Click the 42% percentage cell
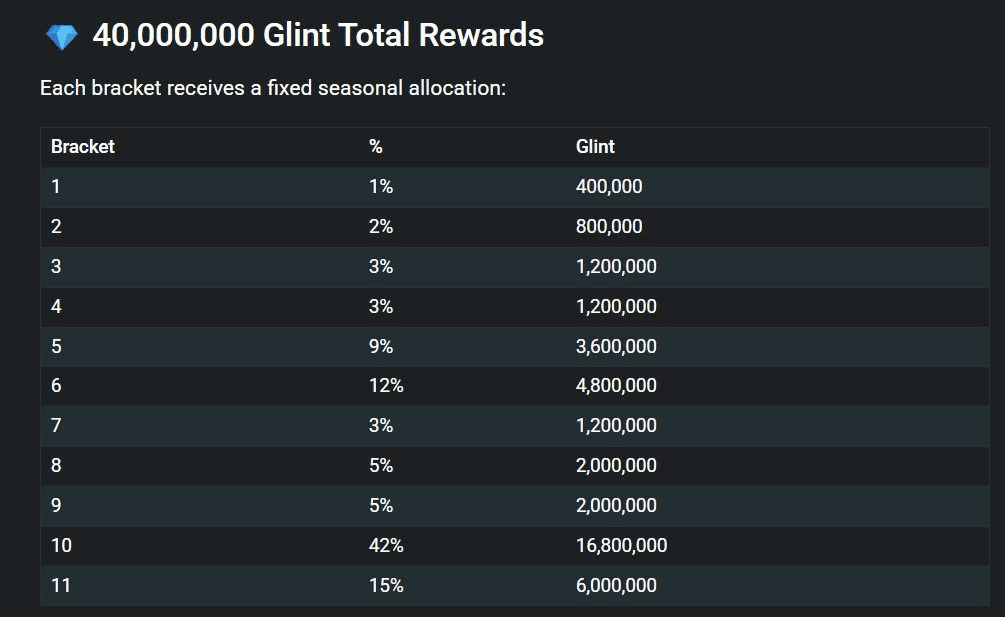1005x617 pixels. 386,546
